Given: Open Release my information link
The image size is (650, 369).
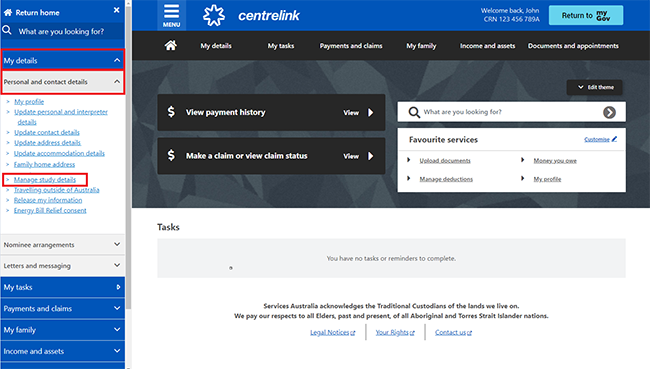Looking at the screenshot, I should point(48,200).
